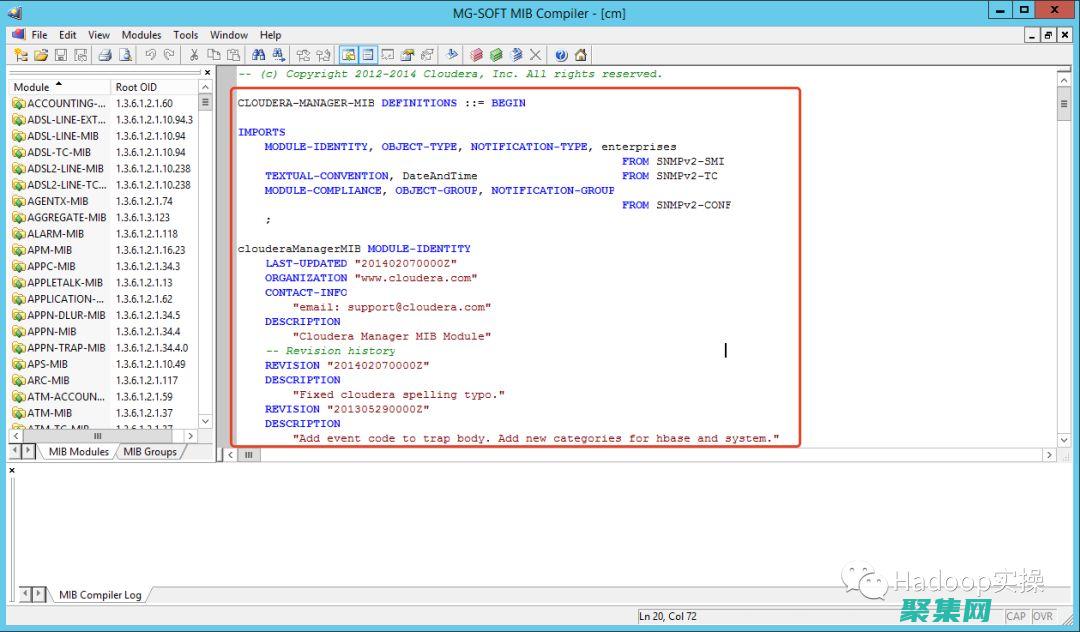Click the Home house icon in toolbar

tap(580, 55)
